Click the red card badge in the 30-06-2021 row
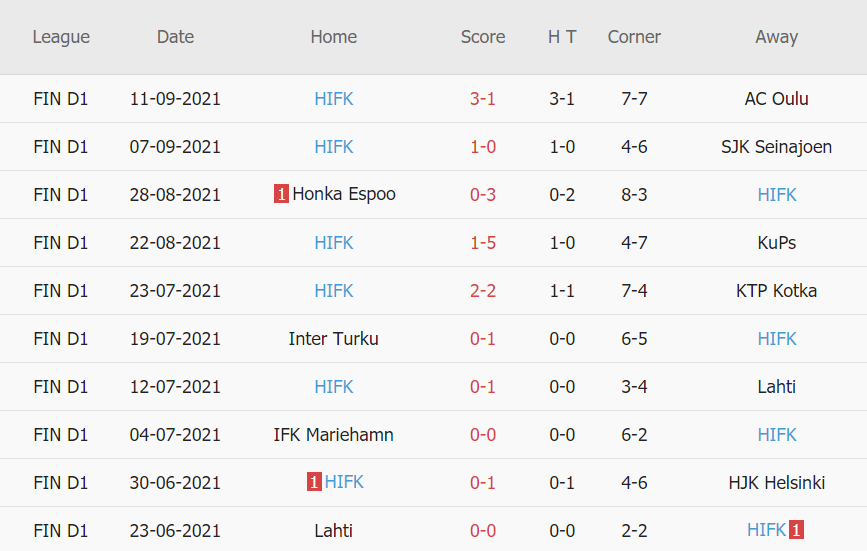The width and height of the screenshot is (867, 551). (314, 482)
